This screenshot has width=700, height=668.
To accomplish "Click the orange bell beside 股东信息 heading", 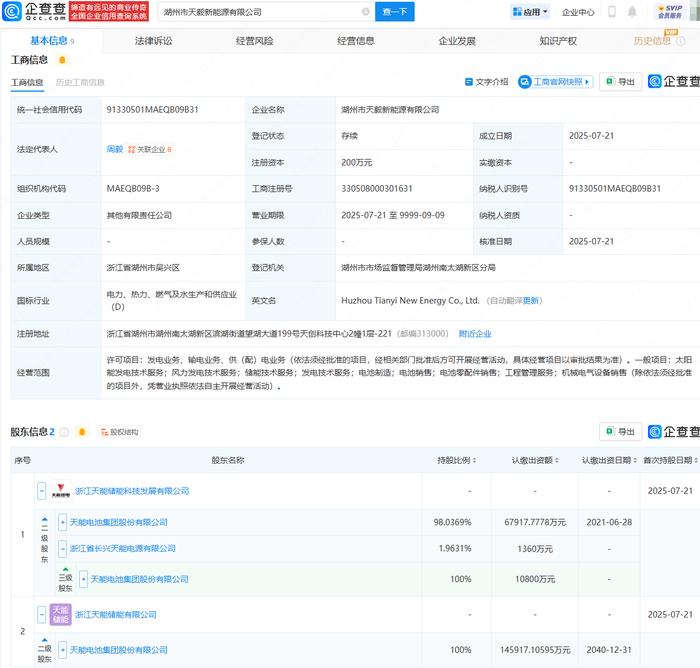I will coord(82,432).
